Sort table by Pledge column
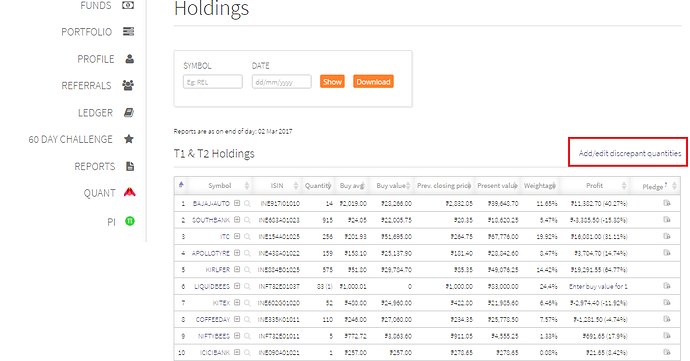The image size is (690, 361). pos(655,186)
